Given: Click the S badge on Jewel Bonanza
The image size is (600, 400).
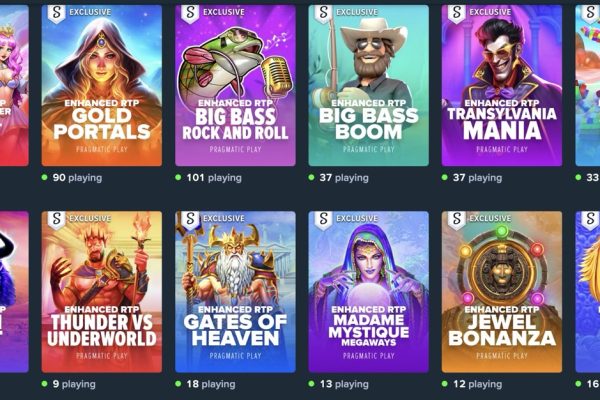Looking at the screenshot, I should tap(457, 220).
